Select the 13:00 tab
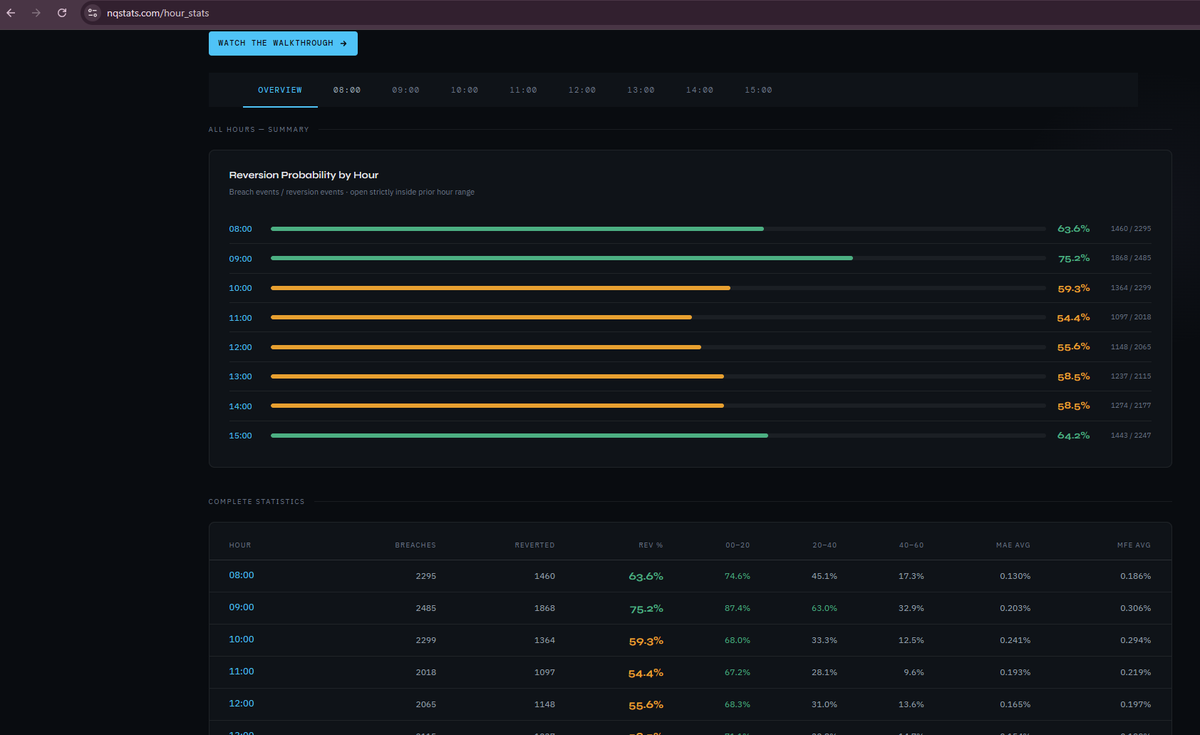The image size is (1200, 735). (x=641, y=90)
